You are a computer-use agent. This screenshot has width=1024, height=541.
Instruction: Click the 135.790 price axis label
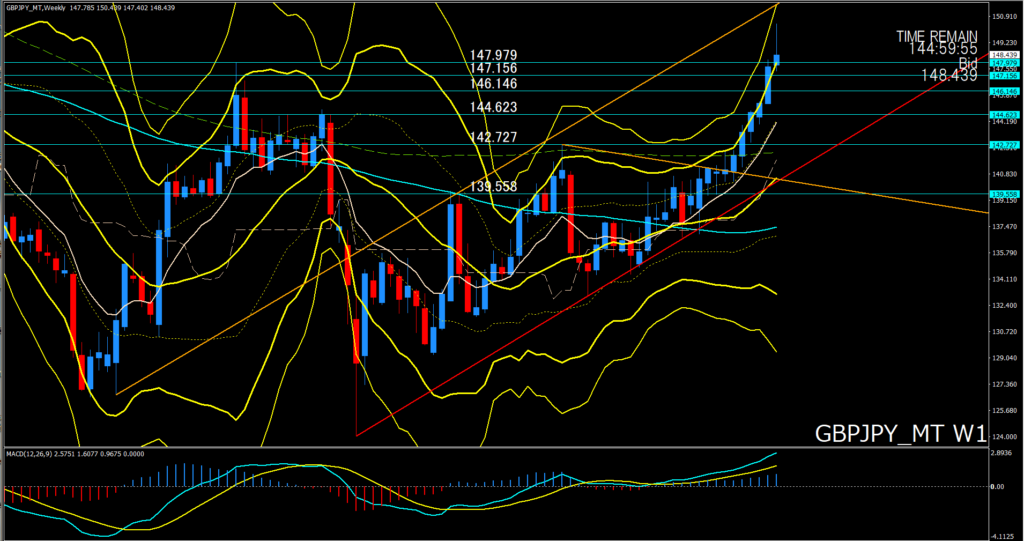click(1004, 252)
